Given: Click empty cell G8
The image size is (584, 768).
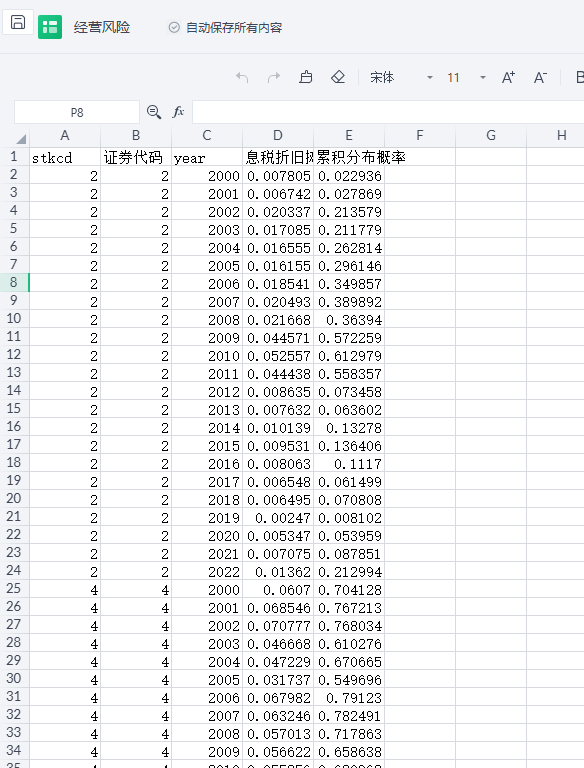Looking at the screenshot, I should 491,284.
